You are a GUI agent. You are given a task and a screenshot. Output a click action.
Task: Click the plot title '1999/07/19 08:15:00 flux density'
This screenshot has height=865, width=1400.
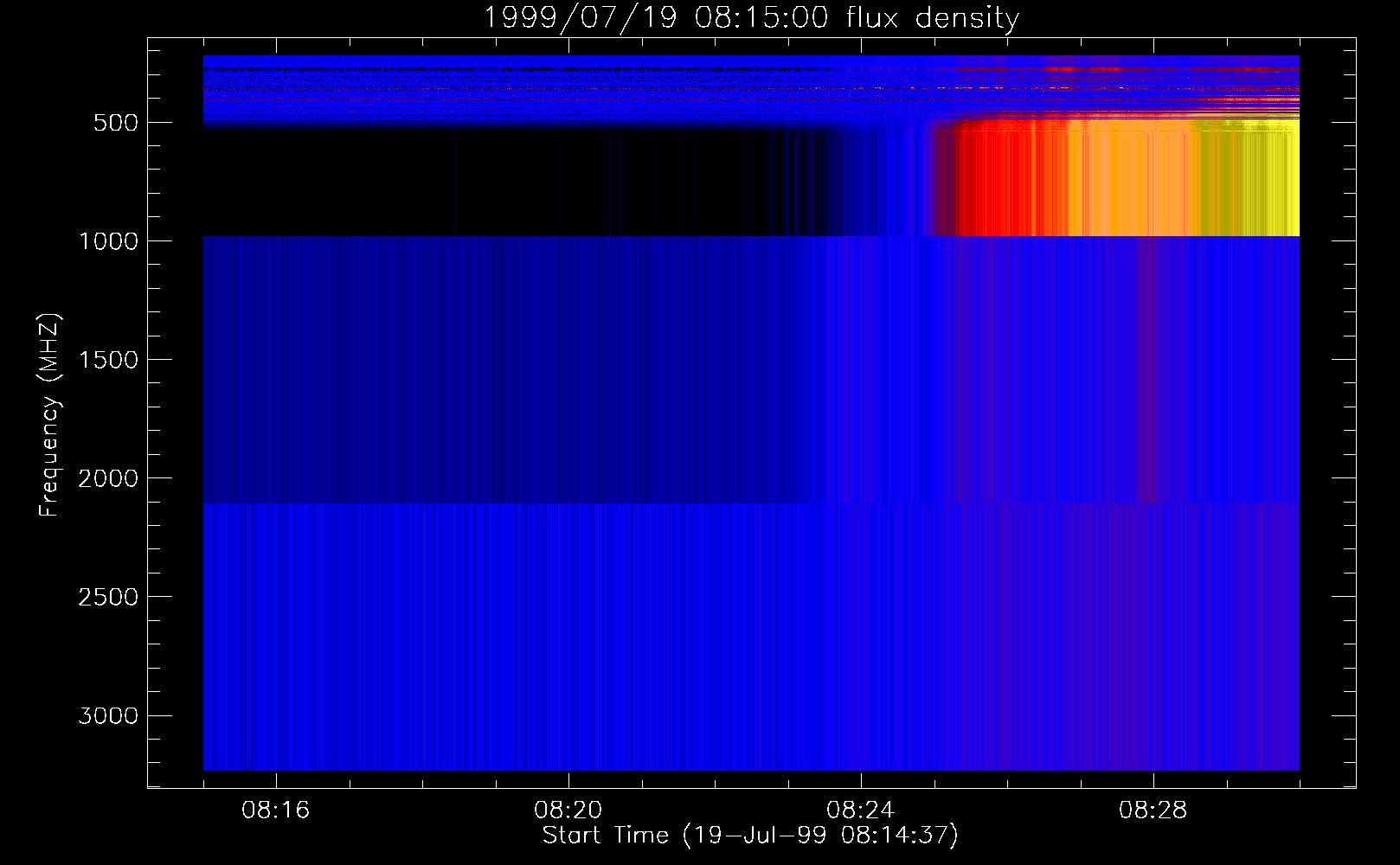(751, 17)
